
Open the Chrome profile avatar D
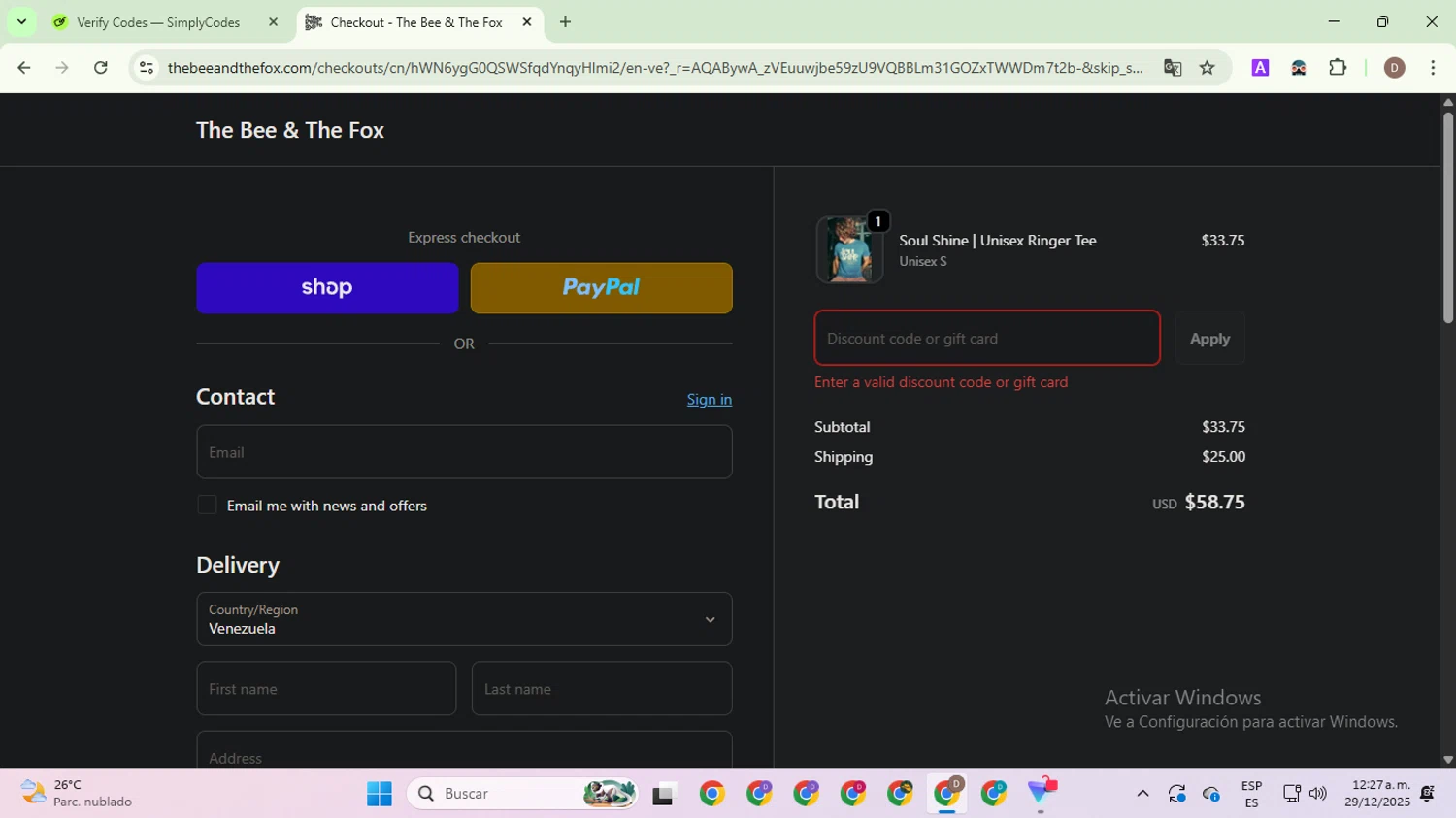coord(1394,68)
